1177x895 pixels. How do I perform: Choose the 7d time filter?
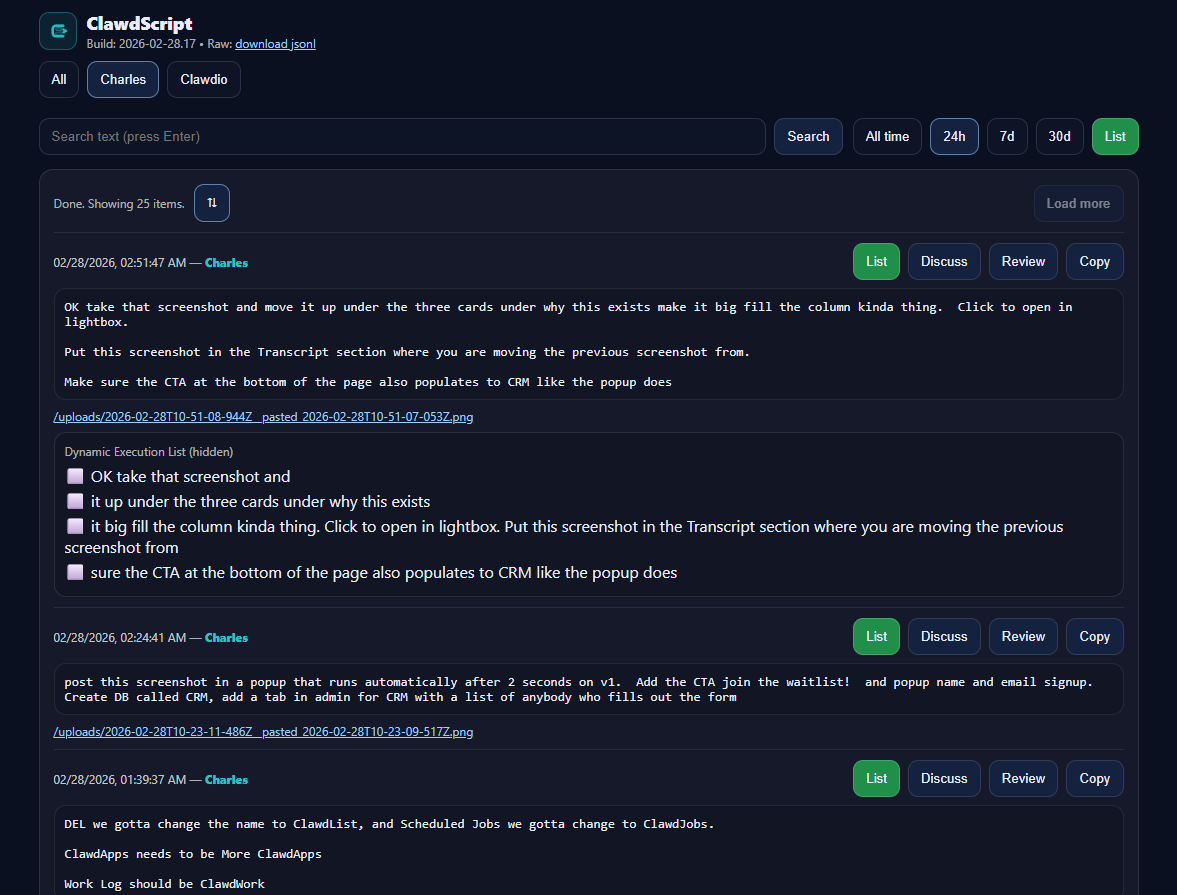pos(1007,137)
